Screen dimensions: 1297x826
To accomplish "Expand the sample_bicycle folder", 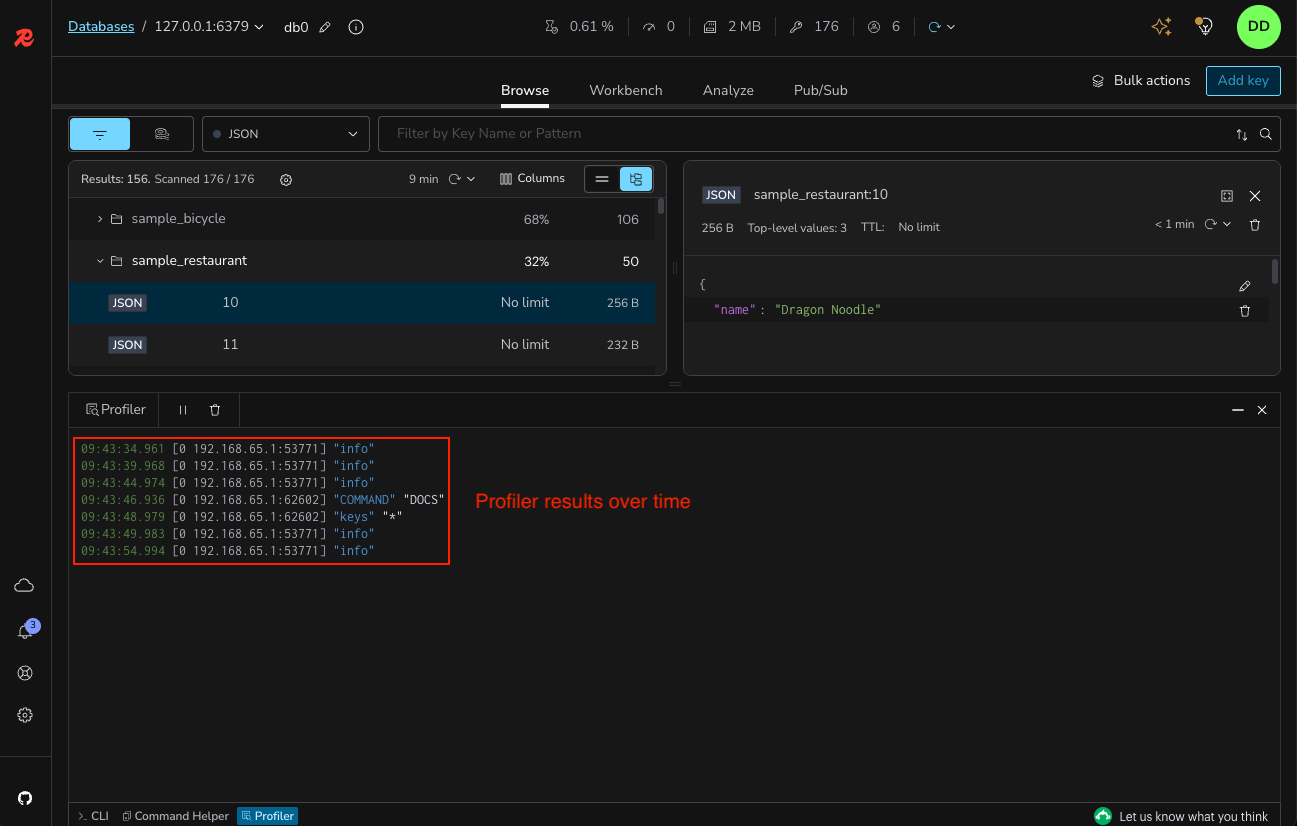I will [x=100, y=219].
